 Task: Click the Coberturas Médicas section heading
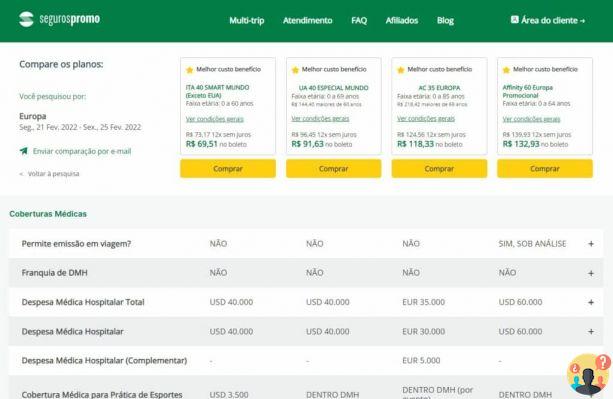coord(48,214)
